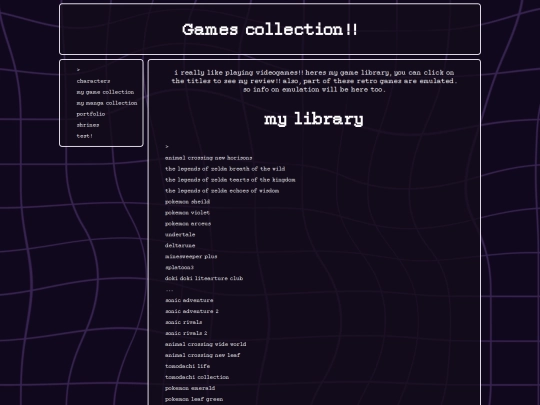Select pokemon violet title
The width and height of the screenshot is (540, 405).
click(x=187, y=213)
